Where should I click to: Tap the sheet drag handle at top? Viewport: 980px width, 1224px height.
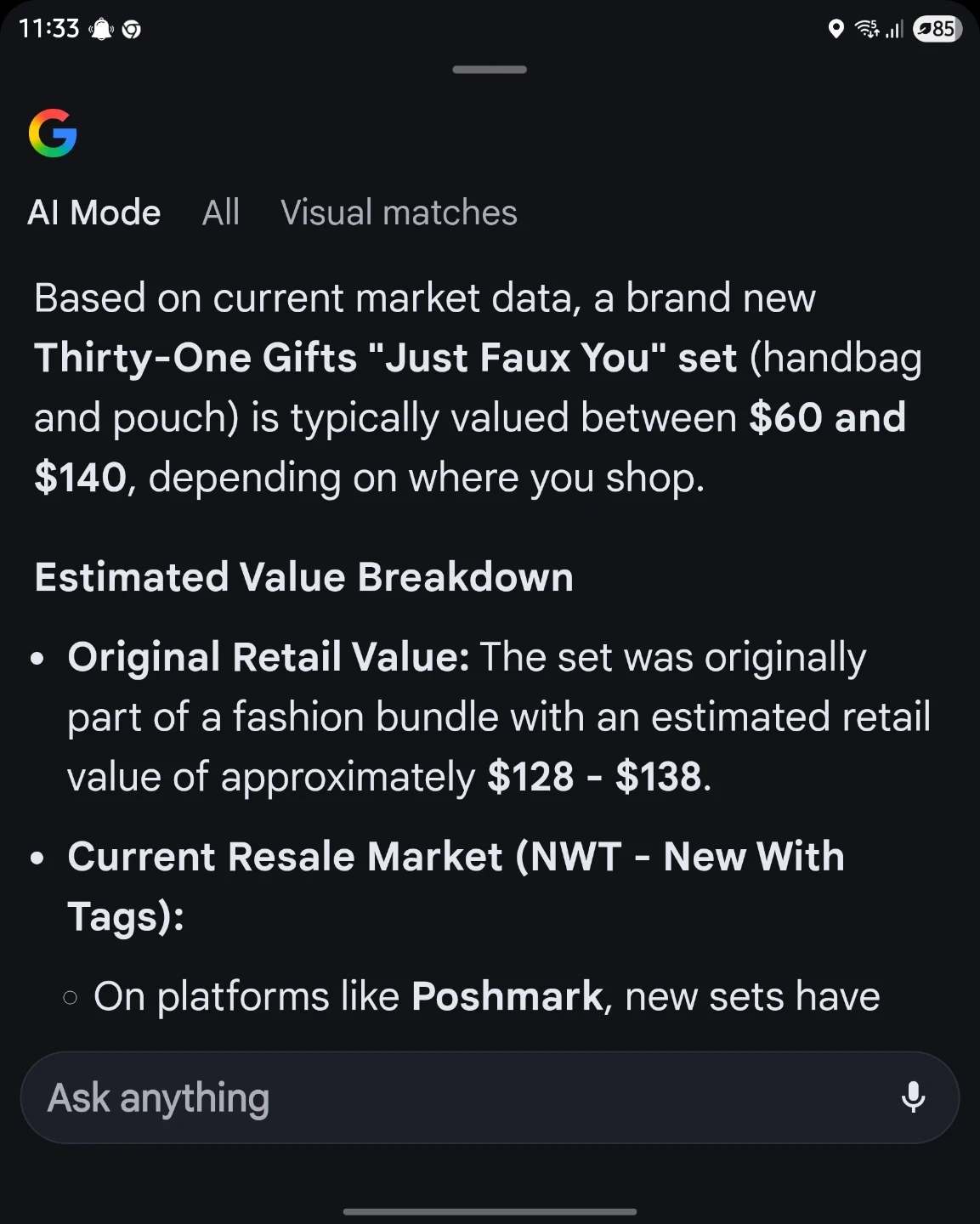coord(490,70)
